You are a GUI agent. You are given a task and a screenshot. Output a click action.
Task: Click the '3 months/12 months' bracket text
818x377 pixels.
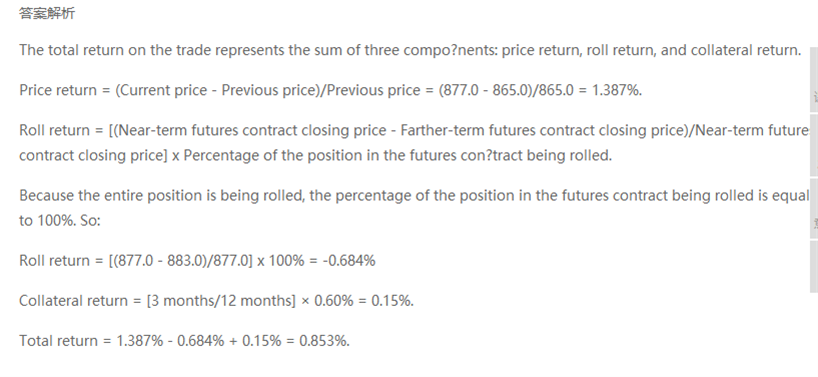click(x=221, y=301)
